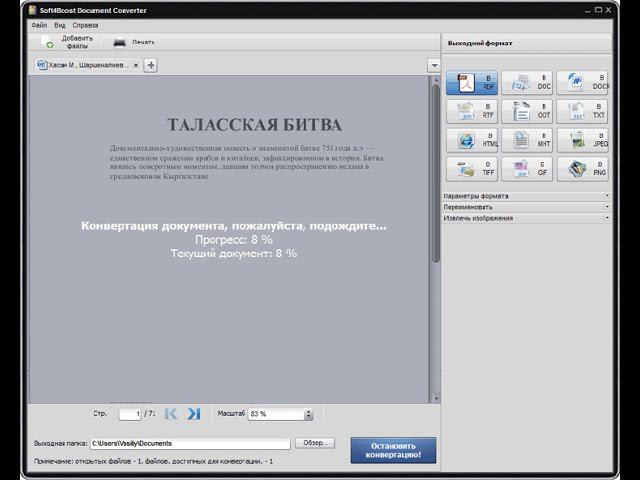The height and width of the screenshot is (480, 640).
Task: Select the To GIF output format
Action: click(x=527, y=169)
